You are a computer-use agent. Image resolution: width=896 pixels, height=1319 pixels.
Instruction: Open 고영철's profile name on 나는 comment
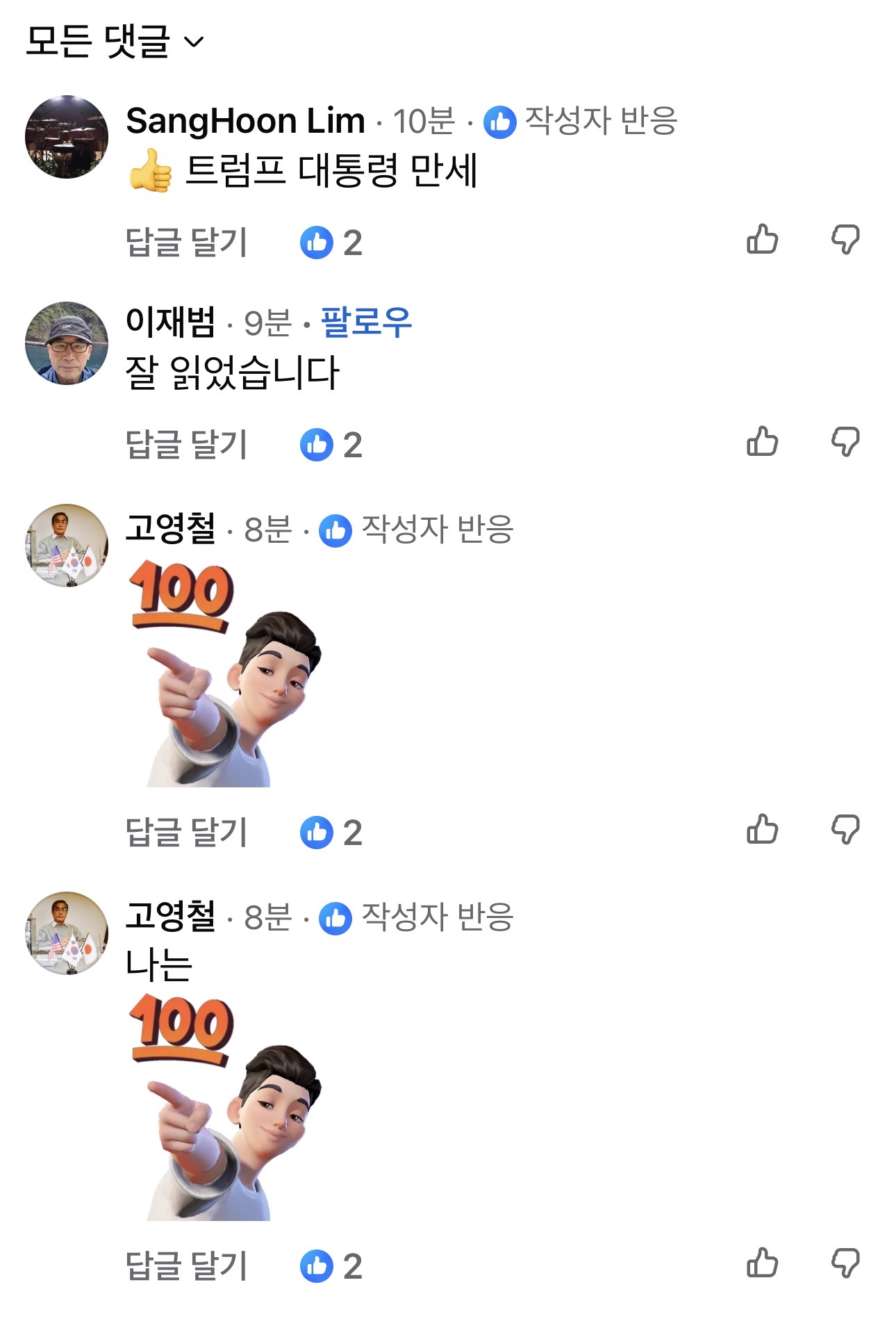tap(170, 916)
